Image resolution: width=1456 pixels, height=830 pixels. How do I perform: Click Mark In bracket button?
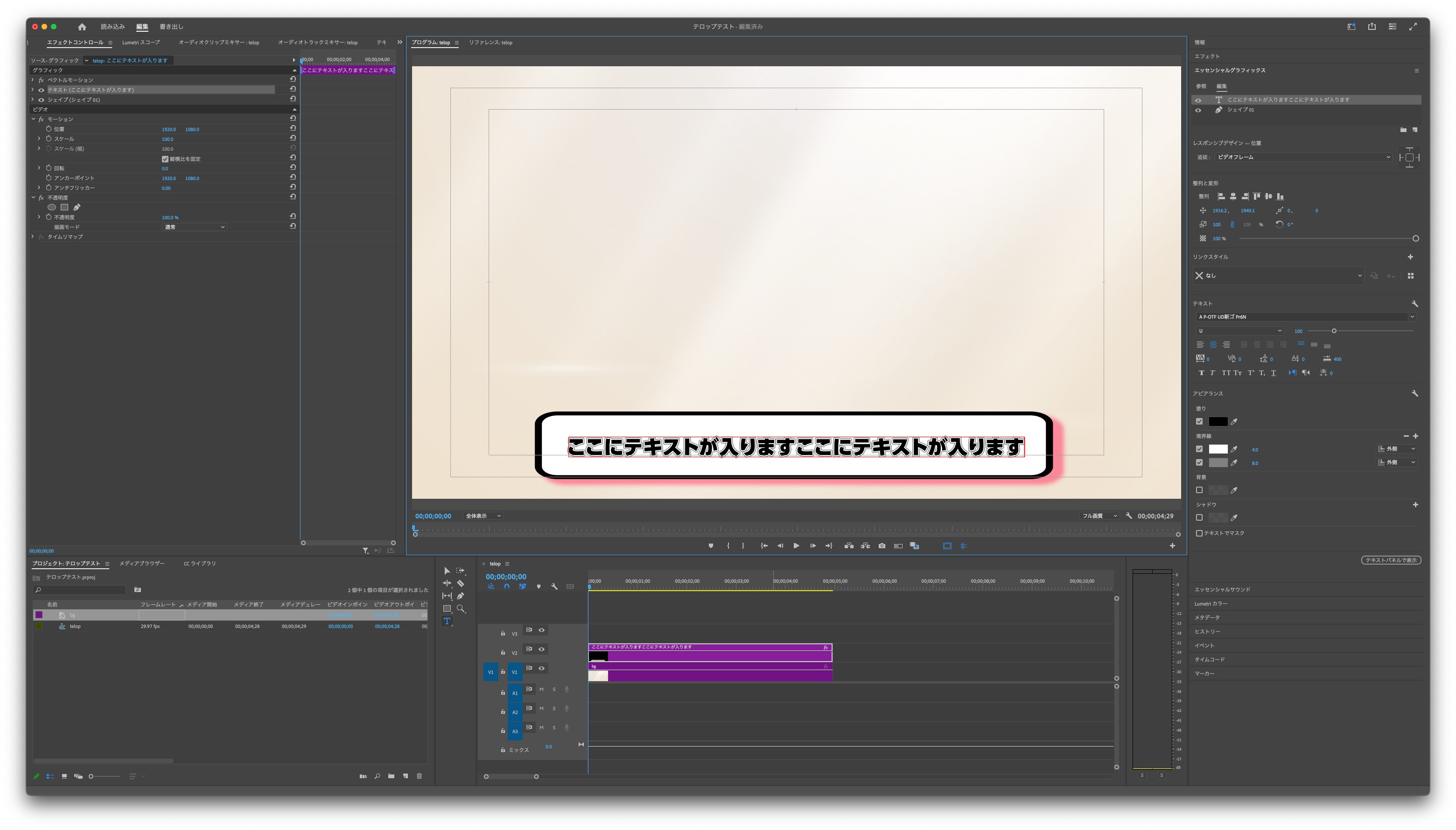pyautogui.click(x=728, y=546)
